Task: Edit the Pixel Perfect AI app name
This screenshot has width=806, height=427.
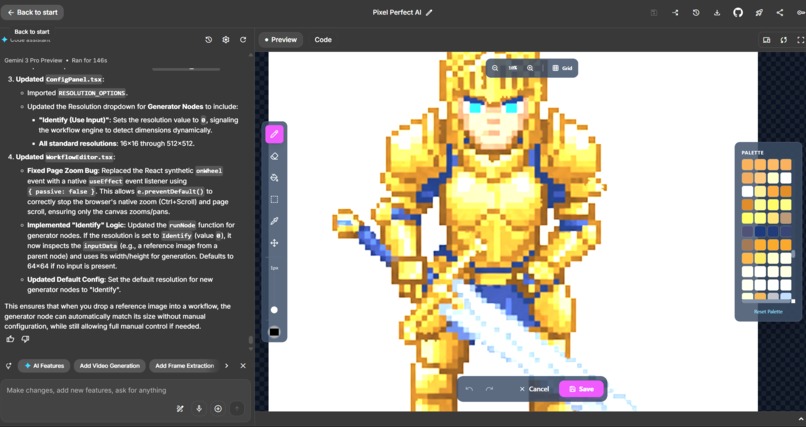Action: point(429,12)
